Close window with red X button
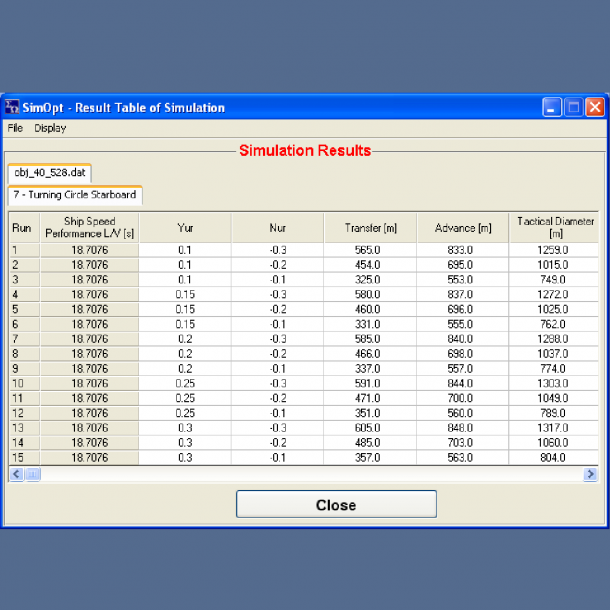 (594, 107)
